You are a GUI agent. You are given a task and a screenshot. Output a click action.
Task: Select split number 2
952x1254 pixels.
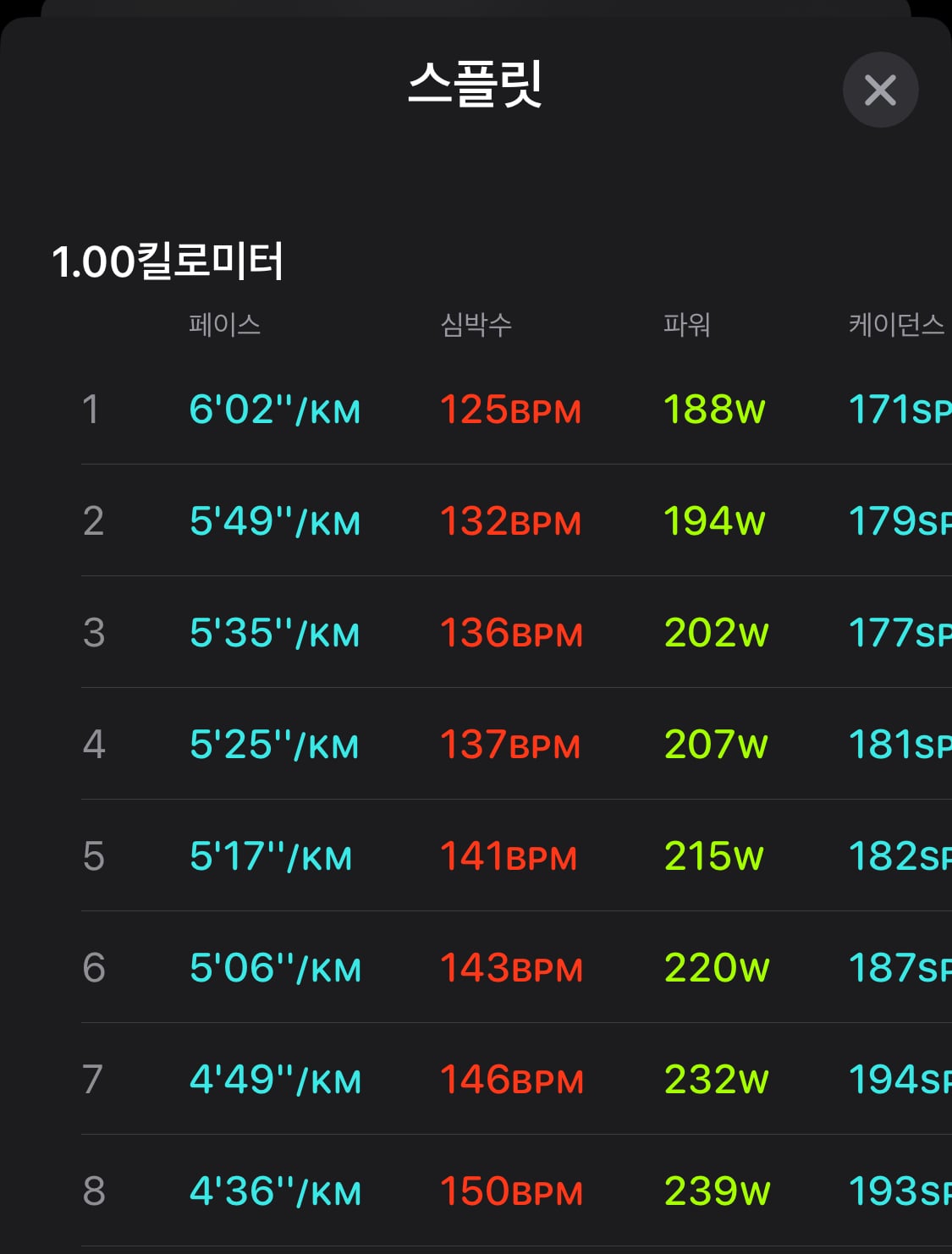(93, 521)
